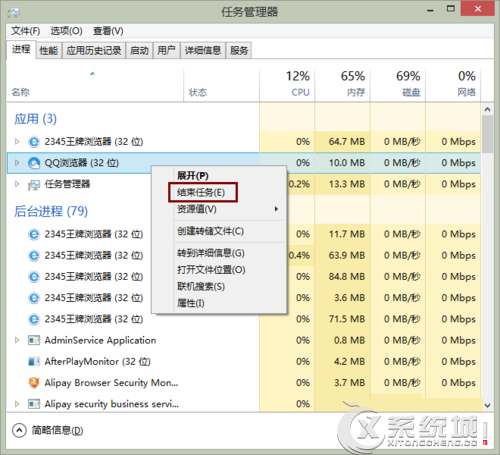Click the 简略信息(D) link

point(57,430)
